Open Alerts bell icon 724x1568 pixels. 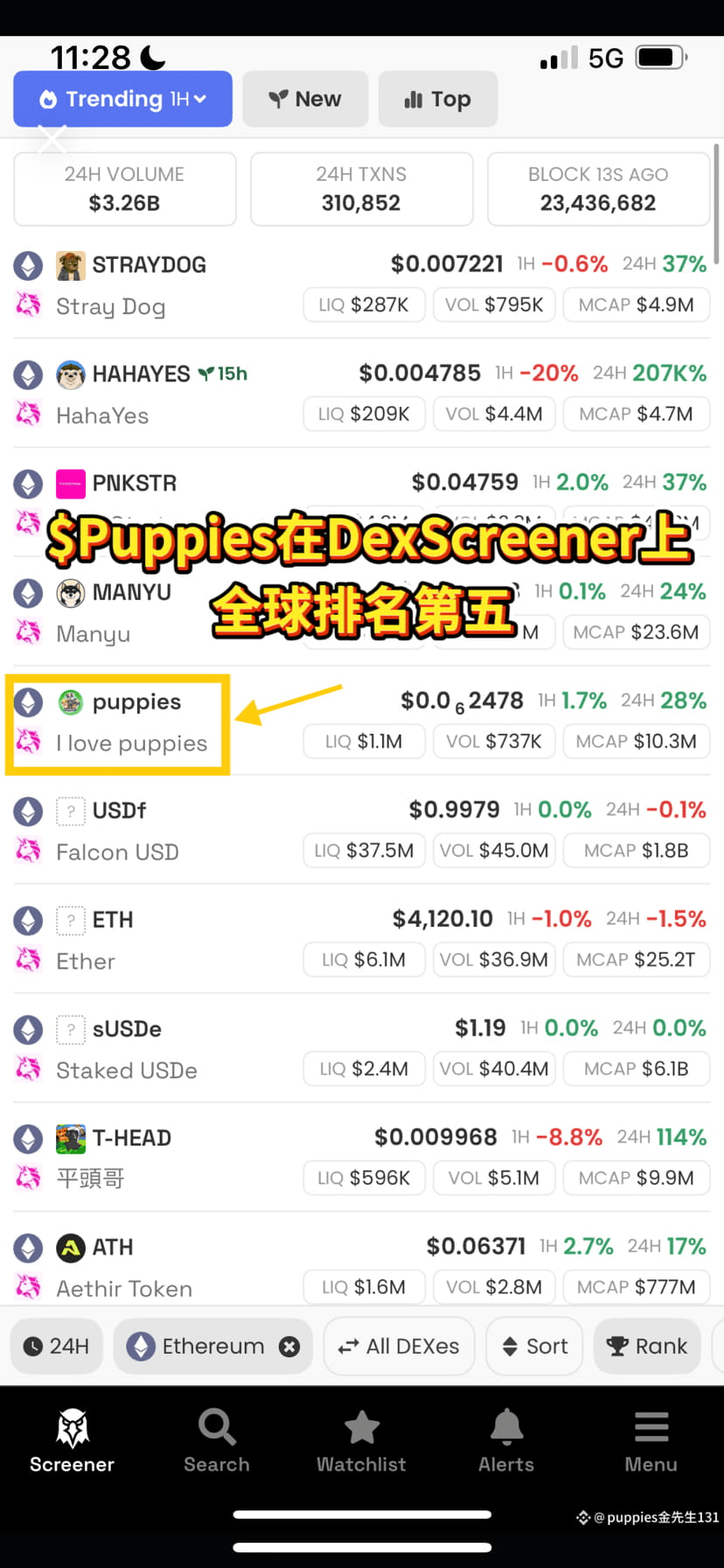(506, 1427)
